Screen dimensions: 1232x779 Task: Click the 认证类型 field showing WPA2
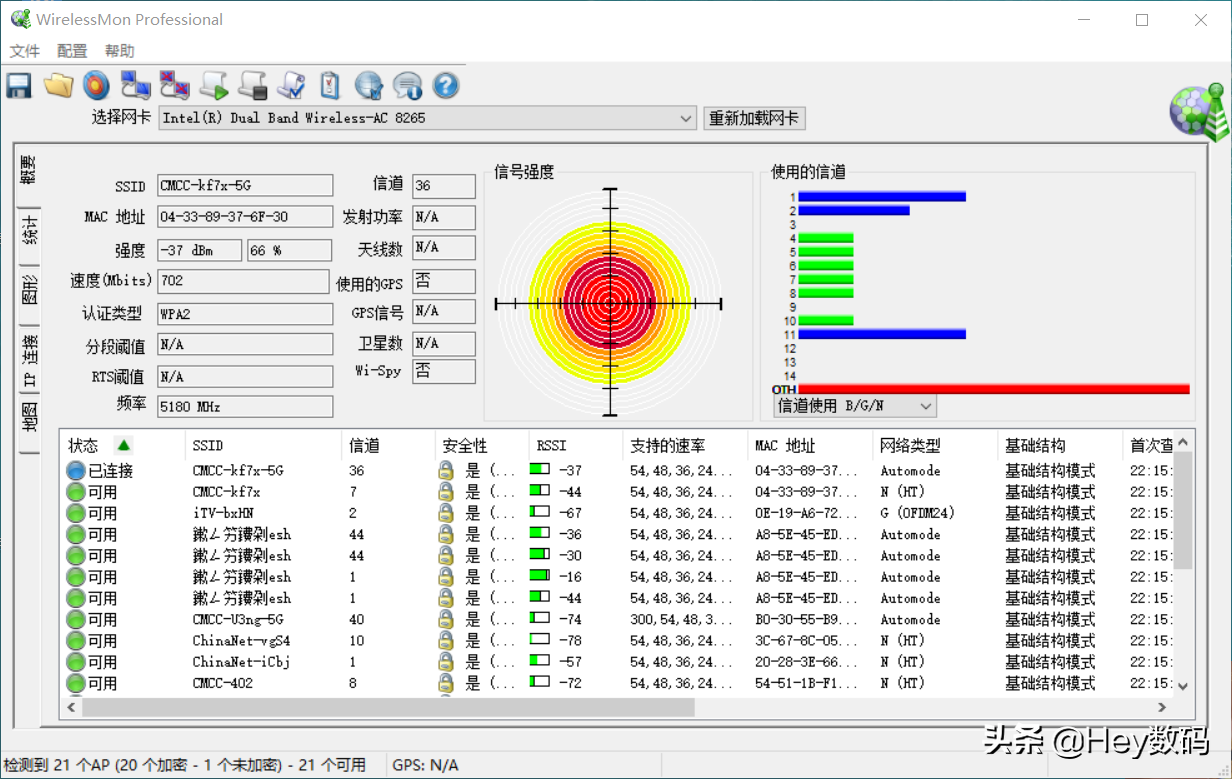coord(245,313)
